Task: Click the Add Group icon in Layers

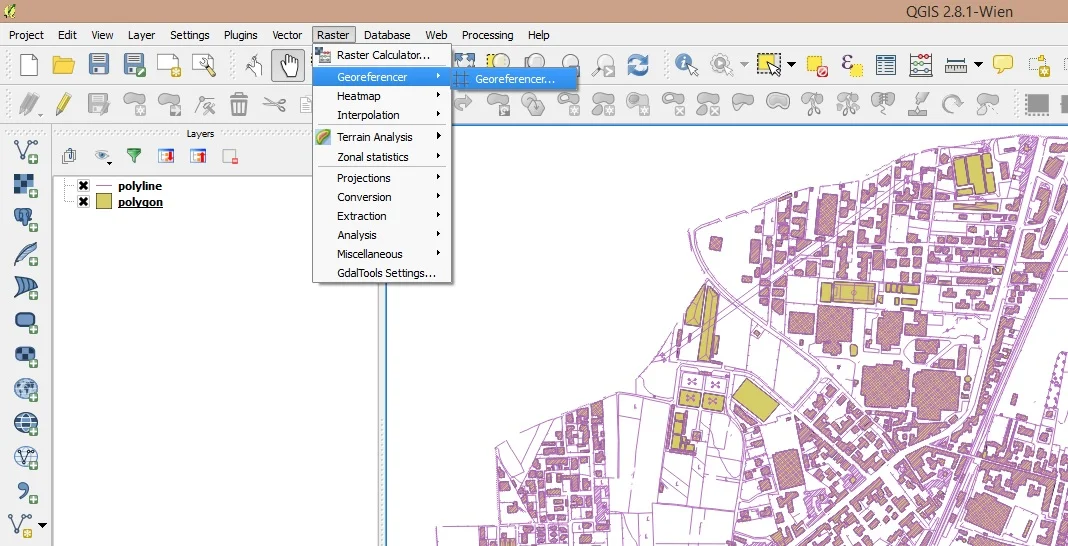Action: (69, 157)
